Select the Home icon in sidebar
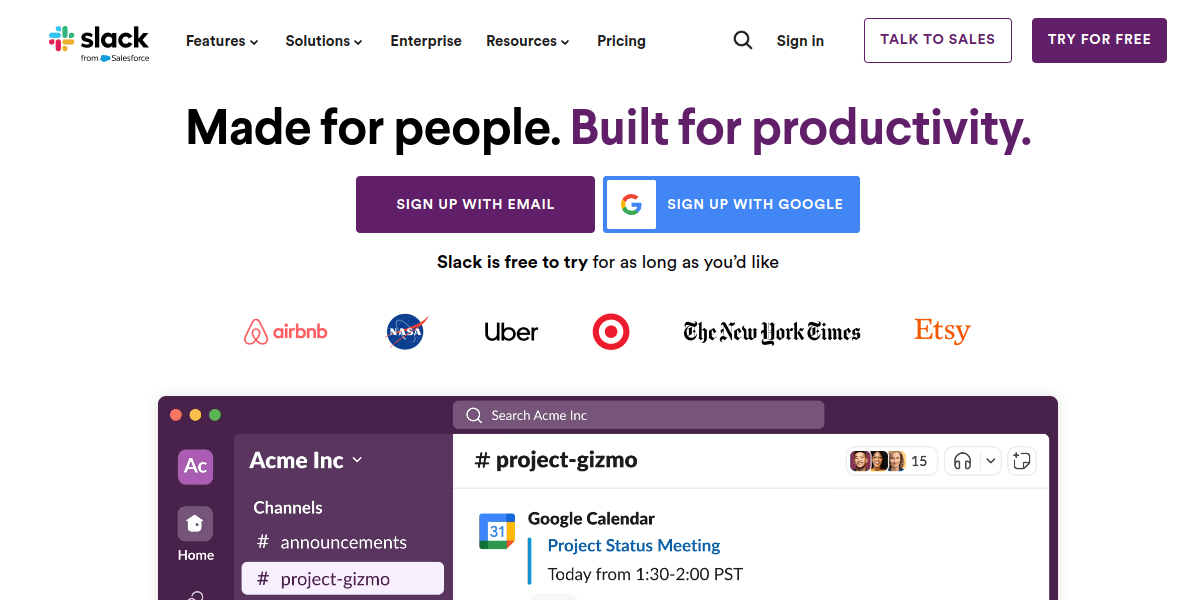This screenshot has height=600, width=1200. coord(195,524)
